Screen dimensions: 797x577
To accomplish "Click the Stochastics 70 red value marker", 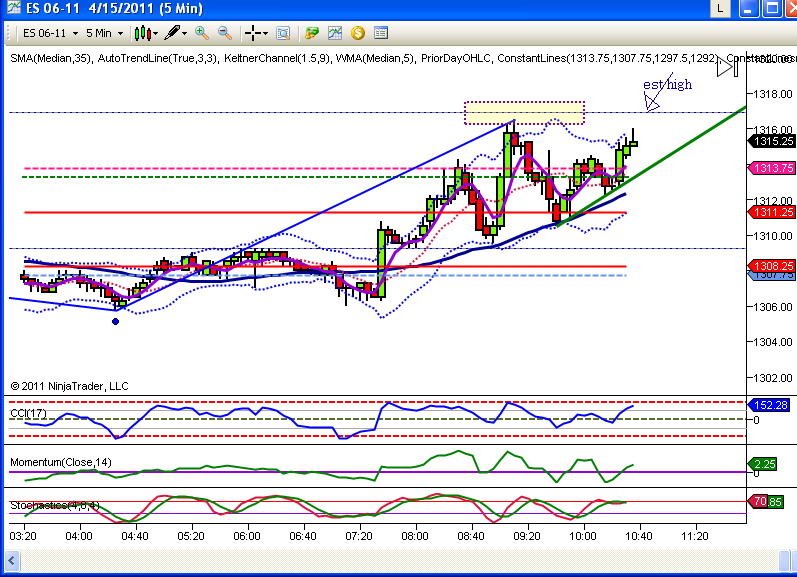I will (x=758, y=502).
